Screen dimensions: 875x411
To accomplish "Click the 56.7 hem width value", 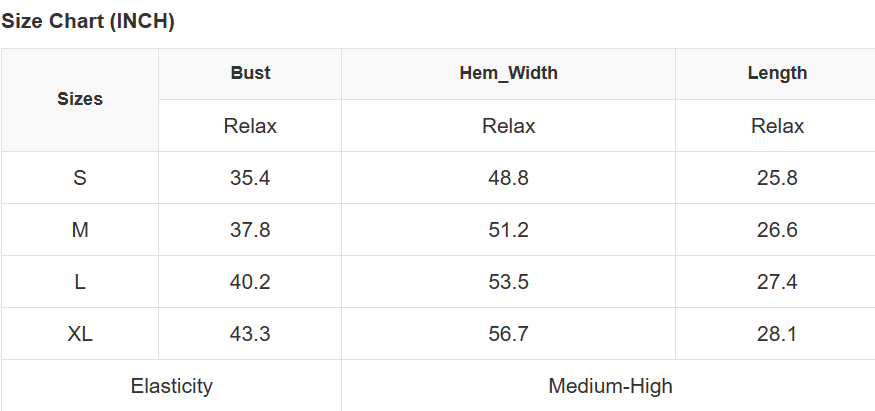I will 508,334.
